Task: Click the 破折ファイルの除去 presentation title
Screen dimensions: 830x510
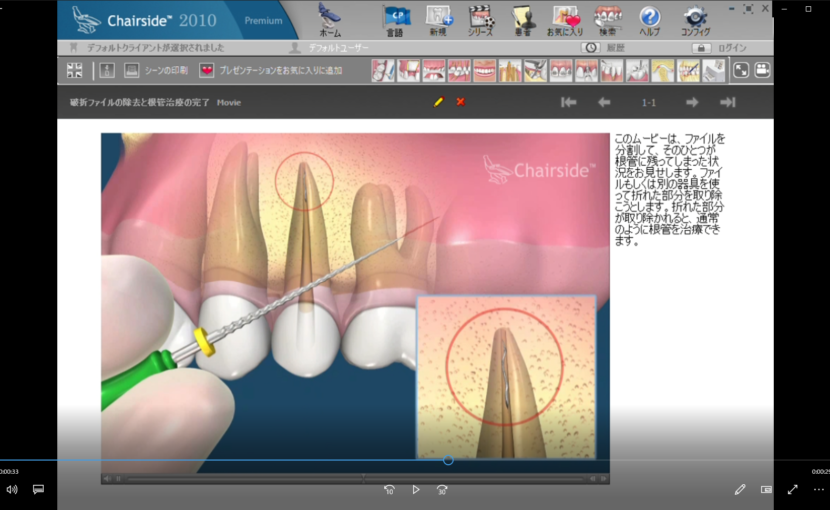Action: 140,102
